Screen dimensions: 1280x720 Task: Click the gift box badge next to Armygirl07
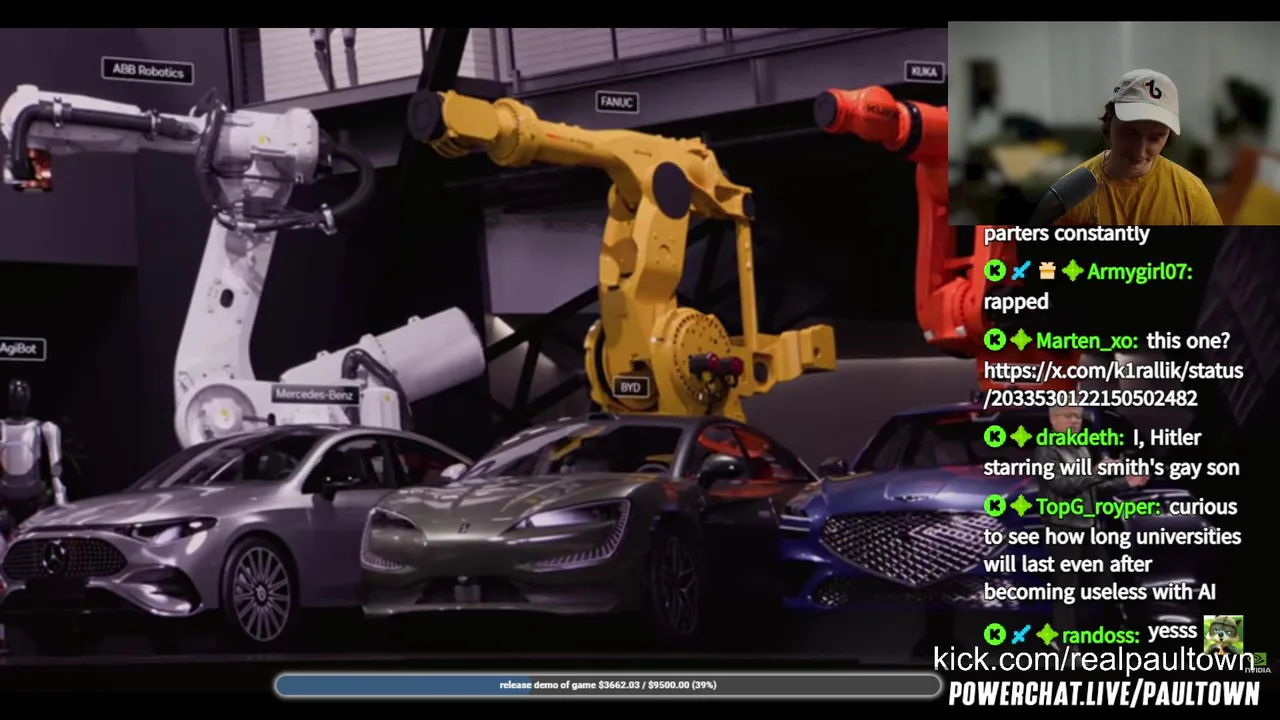click(1047, 271)
